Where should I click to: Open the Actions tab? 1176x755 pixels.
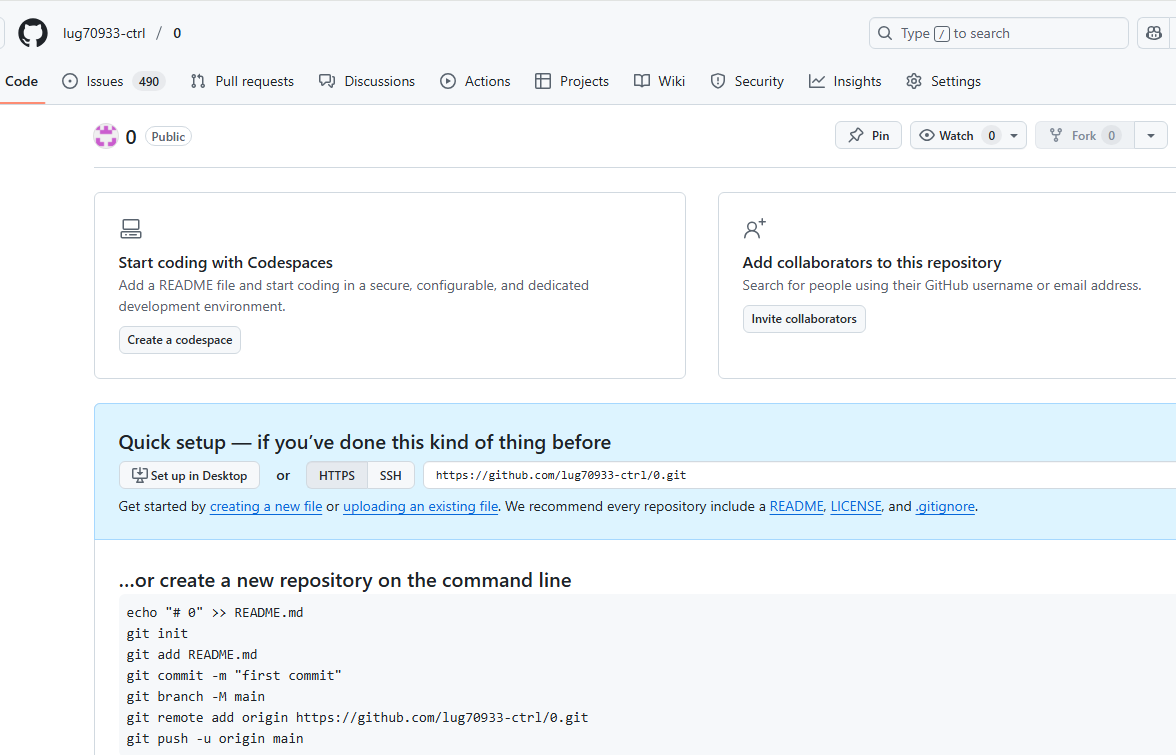coord(476,81)
